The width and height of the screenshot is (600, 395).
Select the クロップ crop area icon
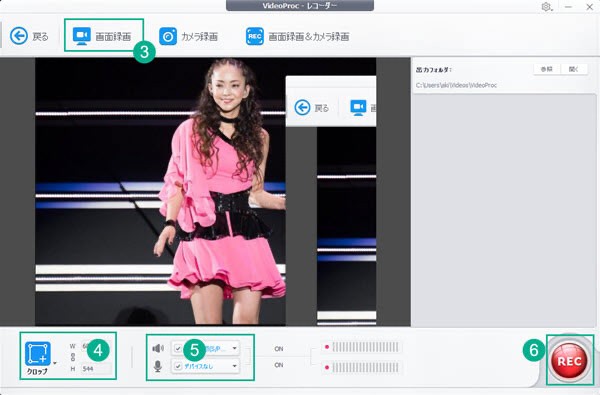click(38, 354)
